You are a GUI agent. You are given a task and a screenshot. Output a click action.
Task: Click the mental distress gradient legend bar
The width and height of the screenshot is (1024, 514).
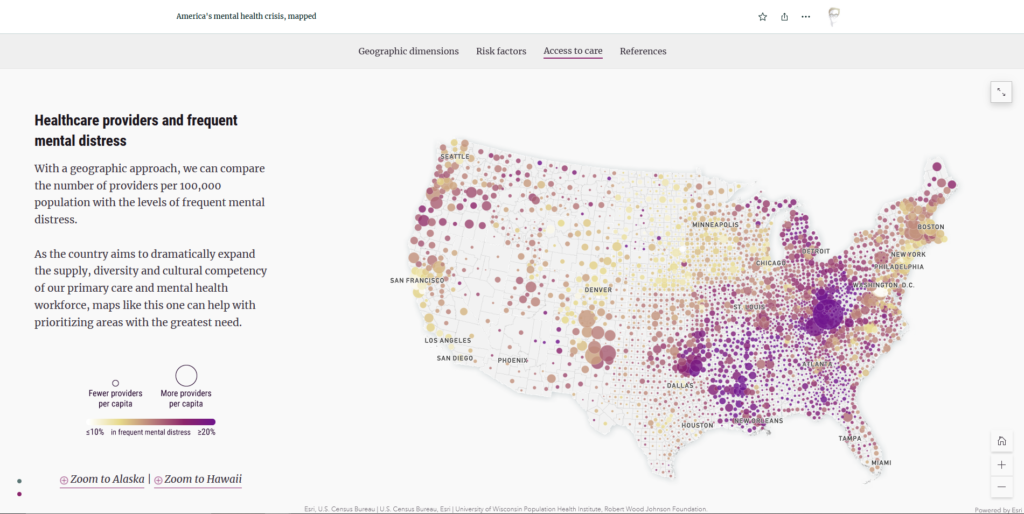pyautogui.click(x=150, y=422)
